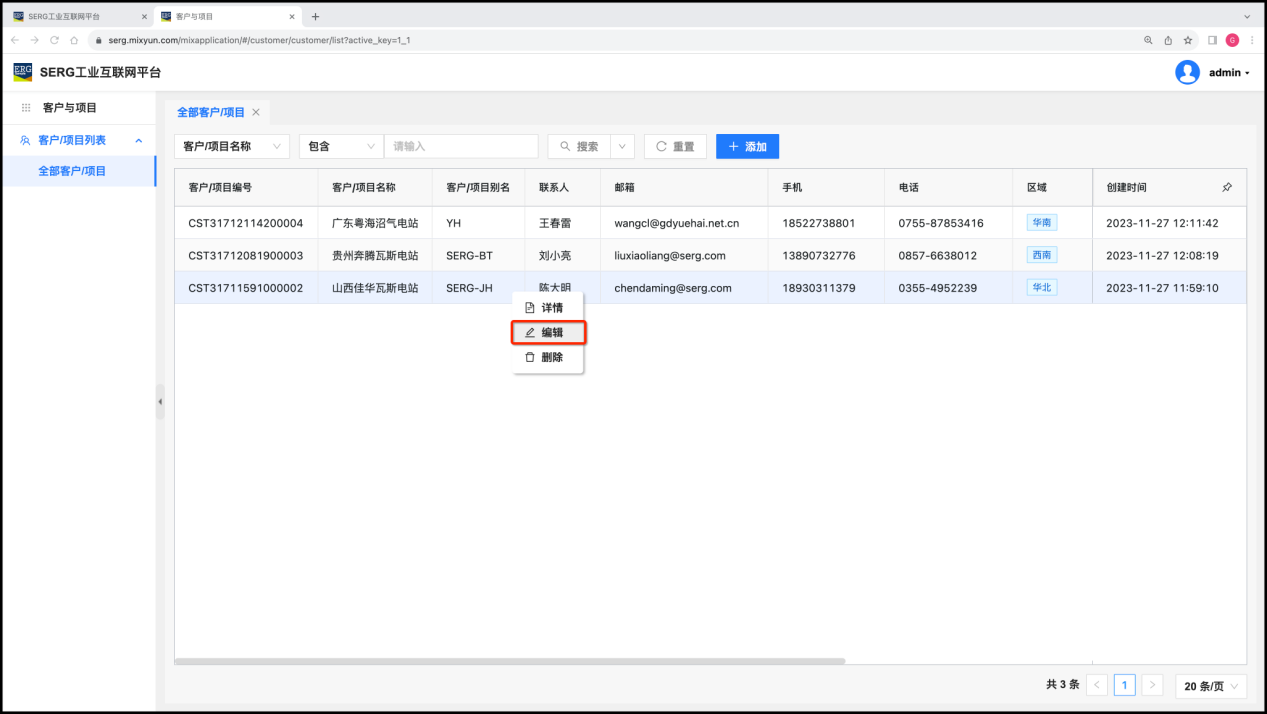Open the 客户/项目名称 field dropdown
The height and width of the screenshot is (714, 1267).
[x=232, y=146]
